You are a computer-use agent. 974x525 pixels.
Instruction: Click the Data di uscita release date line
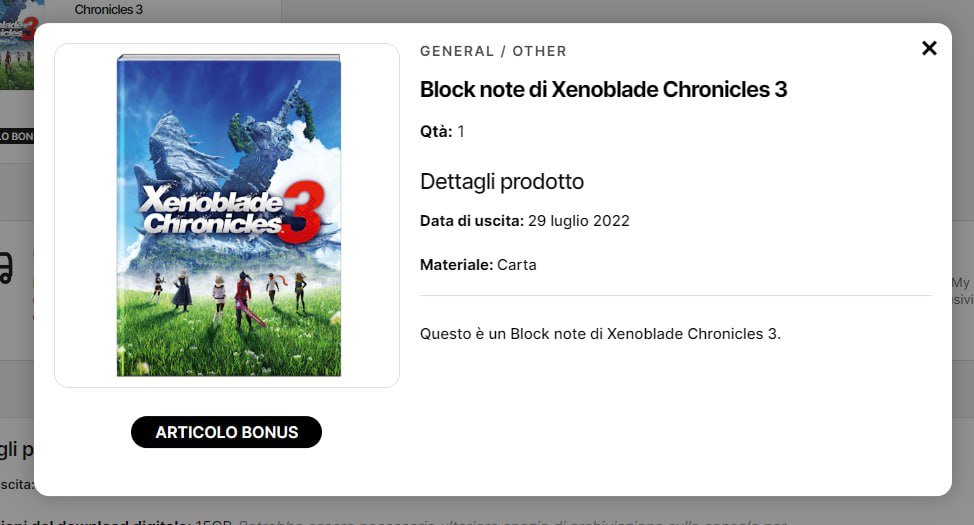(524, 220)
